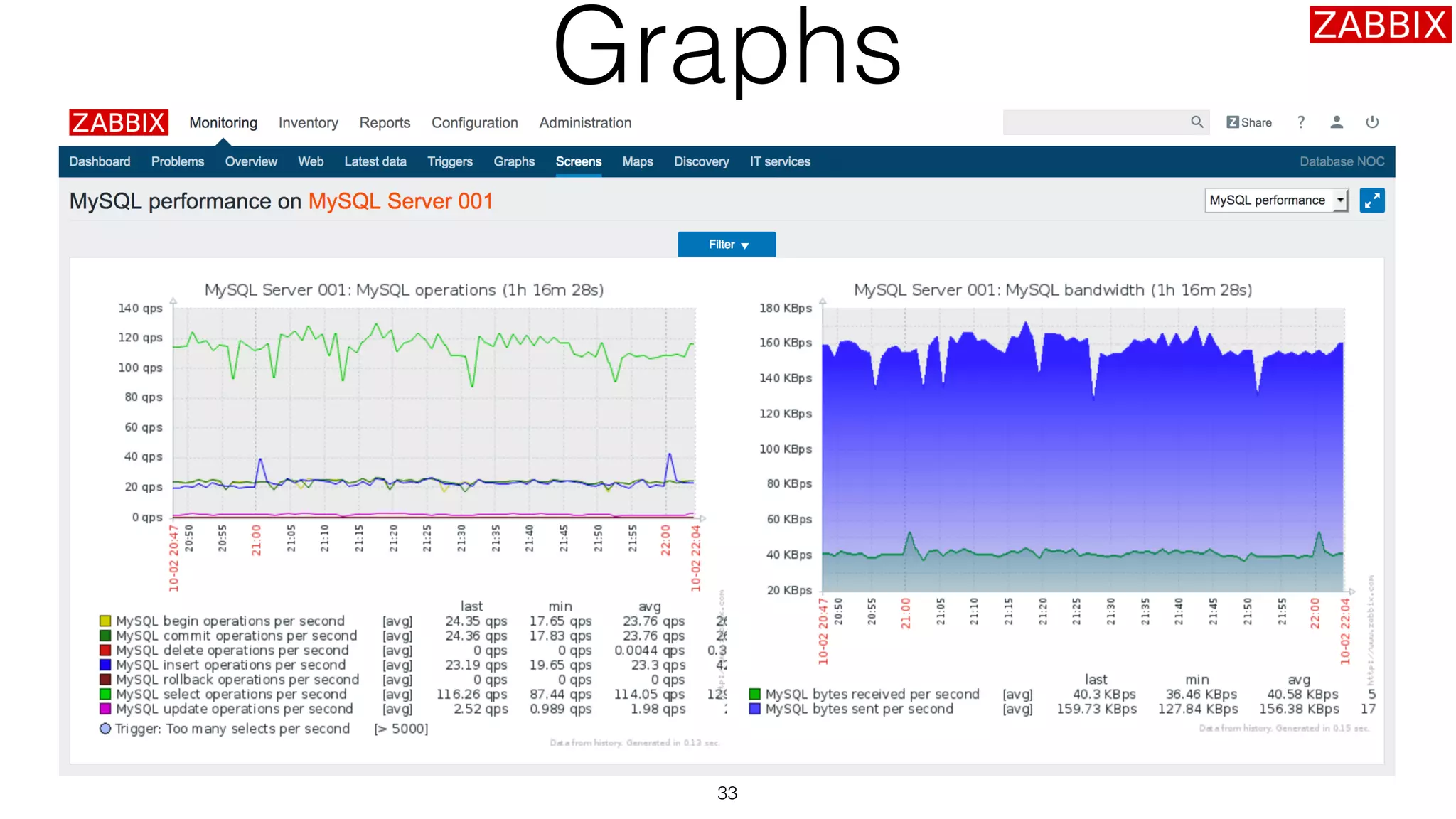1456x819 pixels.
Task: Click the Zabbix logo in the navigation bar
Action: [x=119, y=122]
